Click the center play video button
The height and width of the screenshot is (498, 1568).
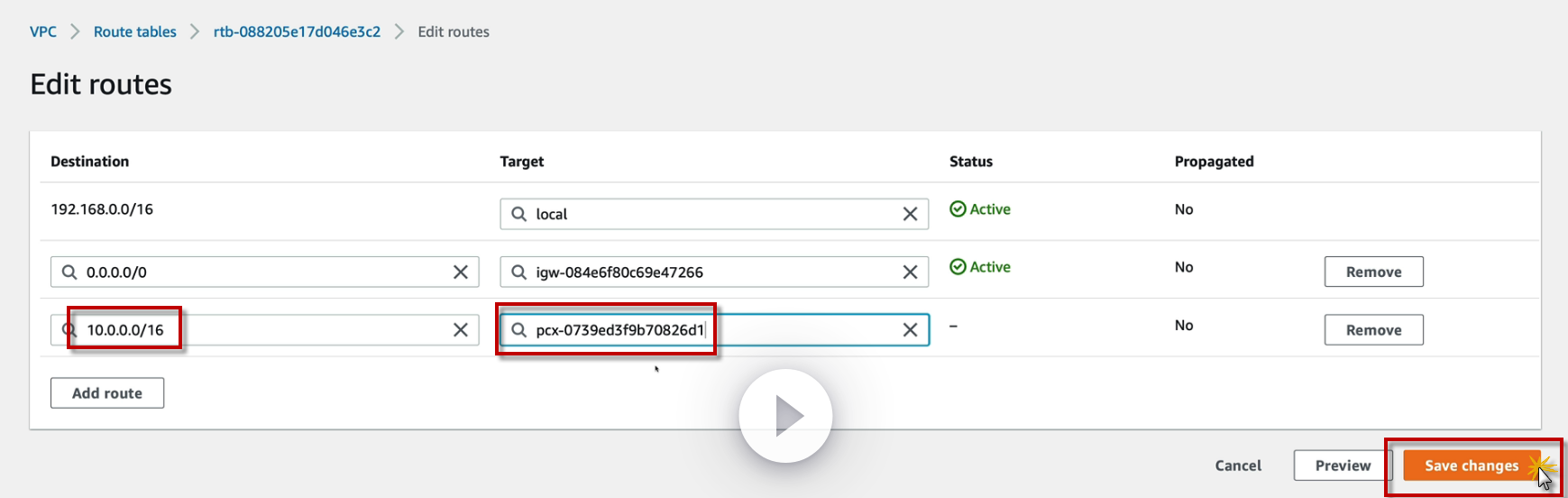[x=785, y=416]
